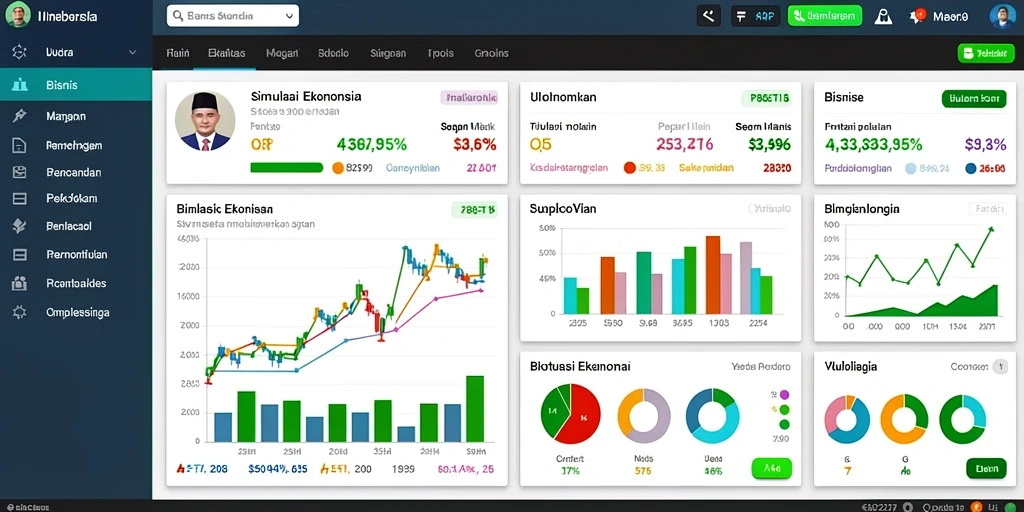
Task: Select the pin icon beside Mangan
Action: click(20, 116)
